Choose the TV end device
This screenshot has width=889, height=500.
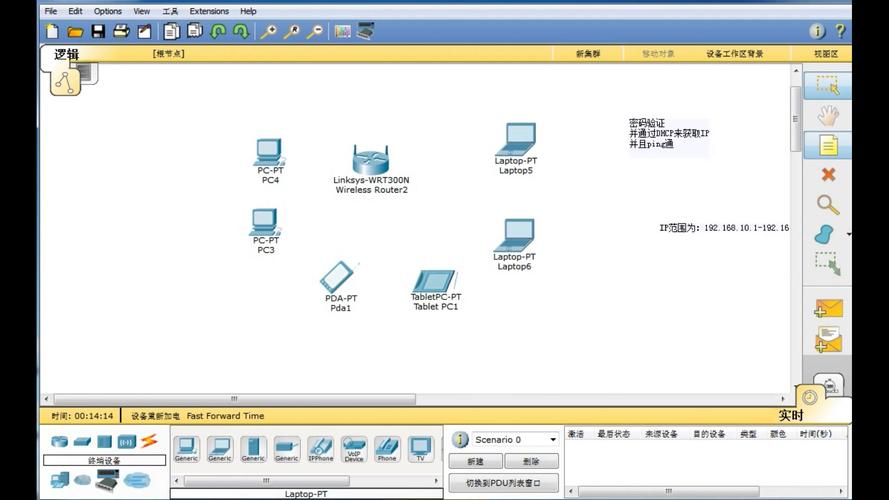pyautogui.click(x=421, y=448)
